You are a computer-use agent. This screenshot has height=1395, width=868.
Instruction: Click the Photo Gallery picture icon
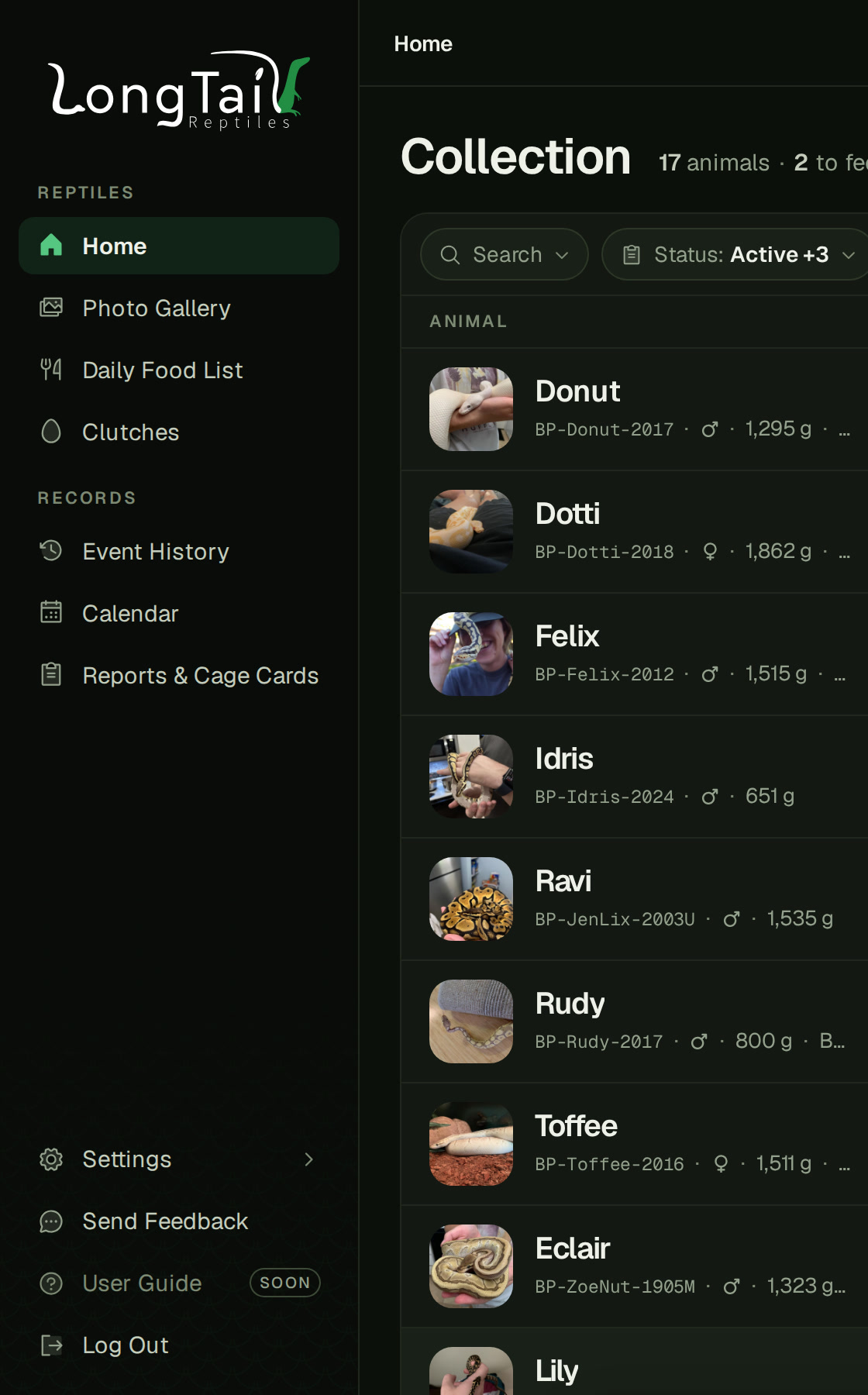51,308
